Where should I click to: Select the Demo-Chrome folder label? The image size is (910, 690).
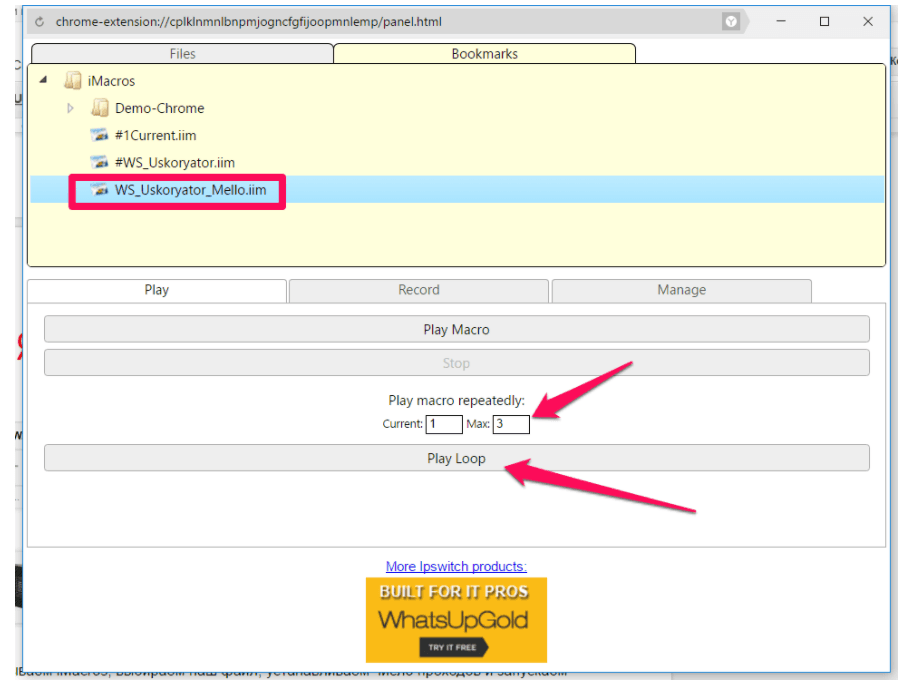(x=160, y=109)
